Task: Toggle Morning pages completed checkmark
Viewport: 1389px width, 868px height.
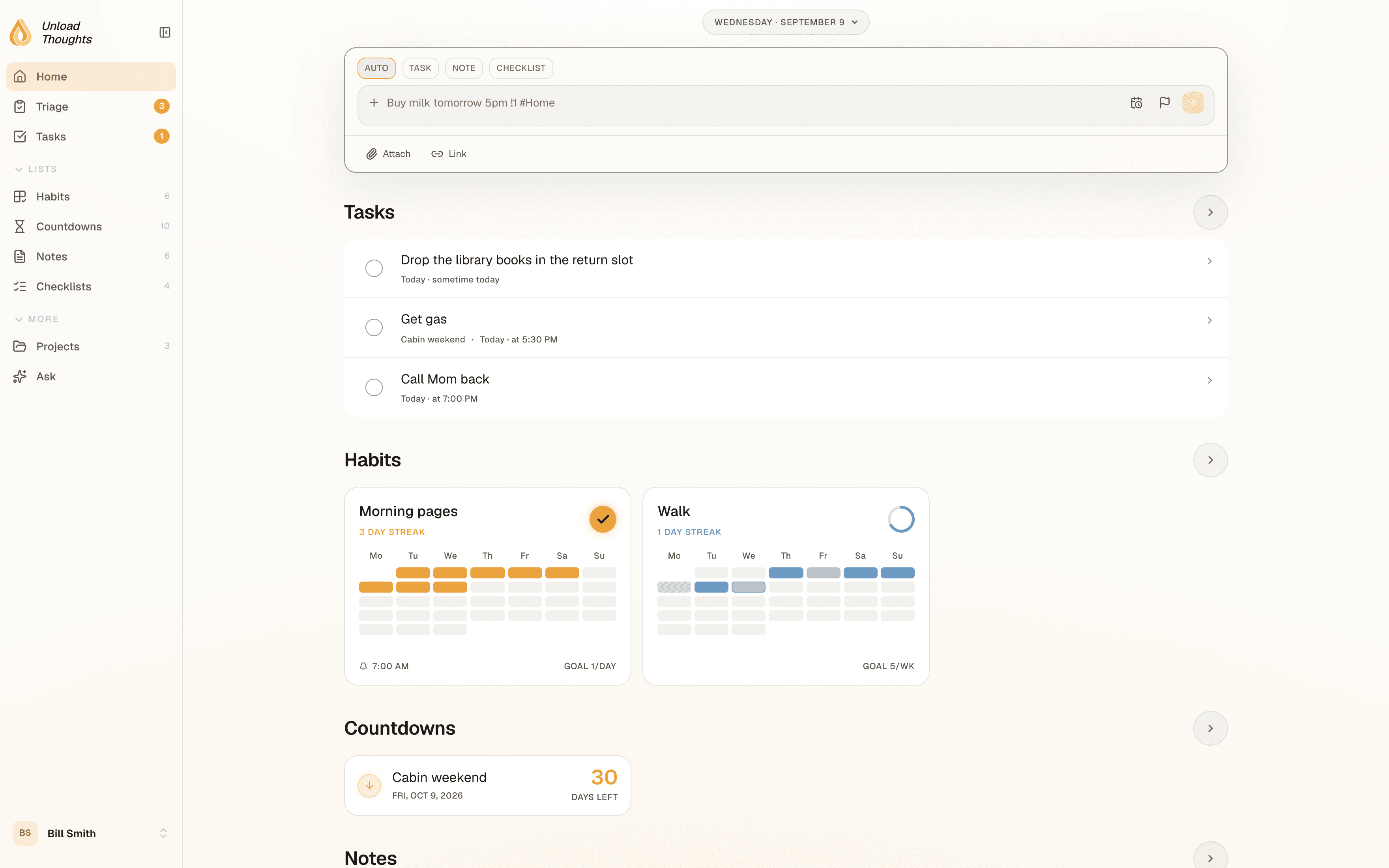Action: 603,519
